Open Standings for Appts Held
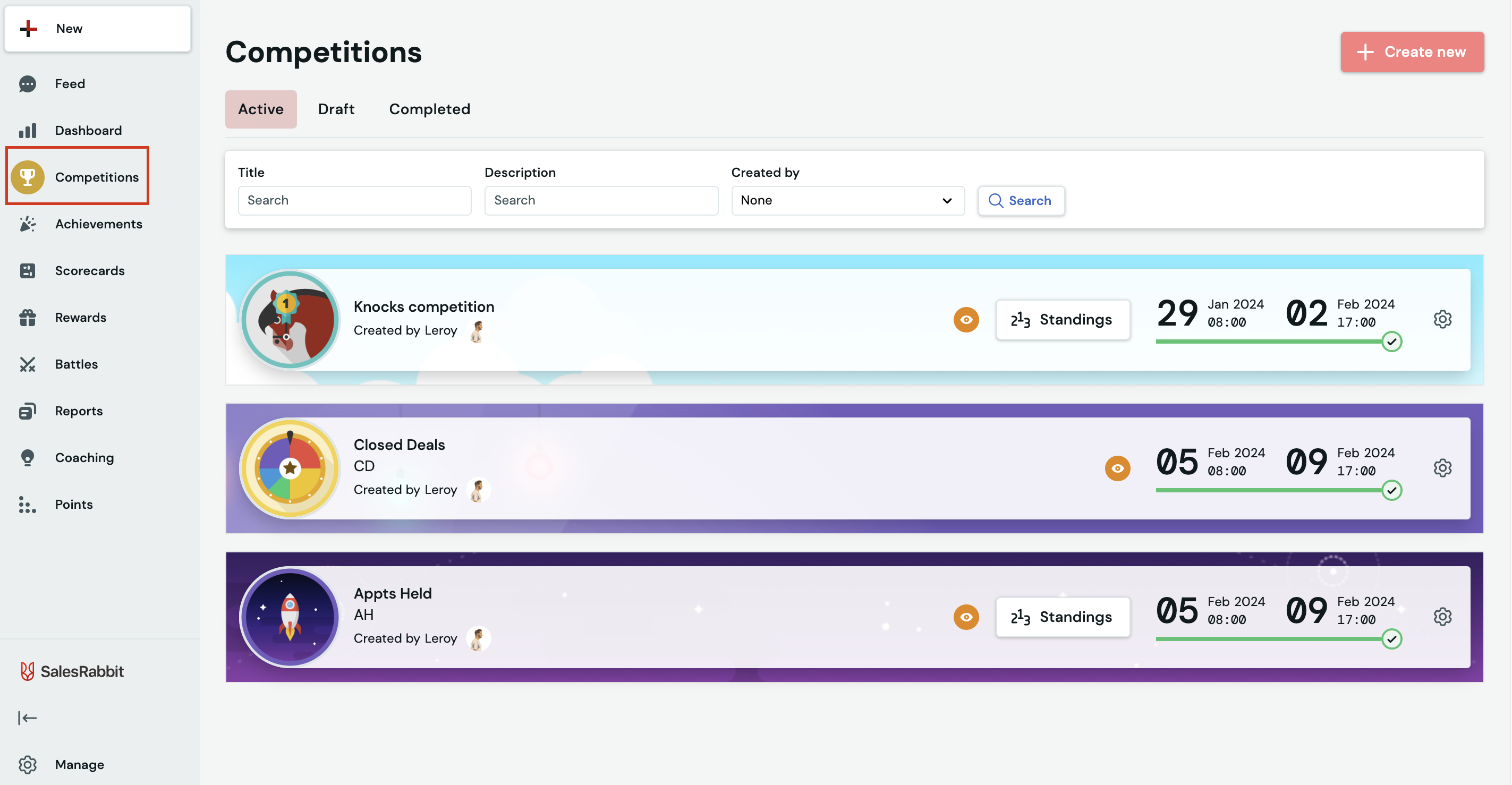 pyautogui.click(x=1063, y=617)
